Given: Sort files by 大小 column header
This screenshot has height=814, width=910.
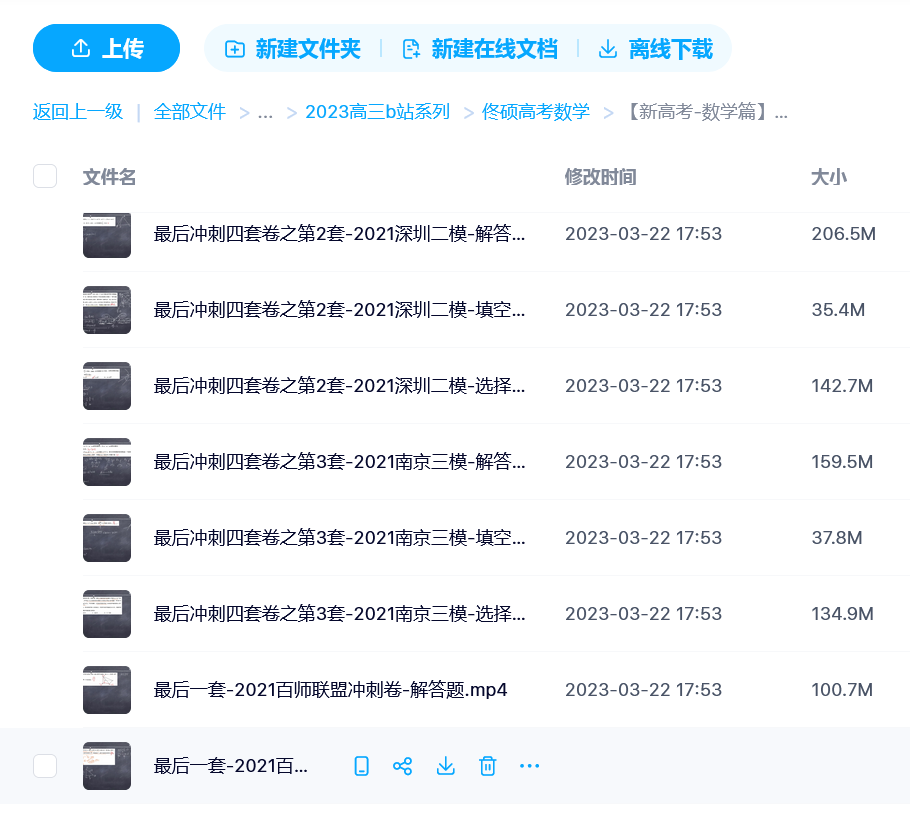Looking at the screenshot, I should 828,177.
